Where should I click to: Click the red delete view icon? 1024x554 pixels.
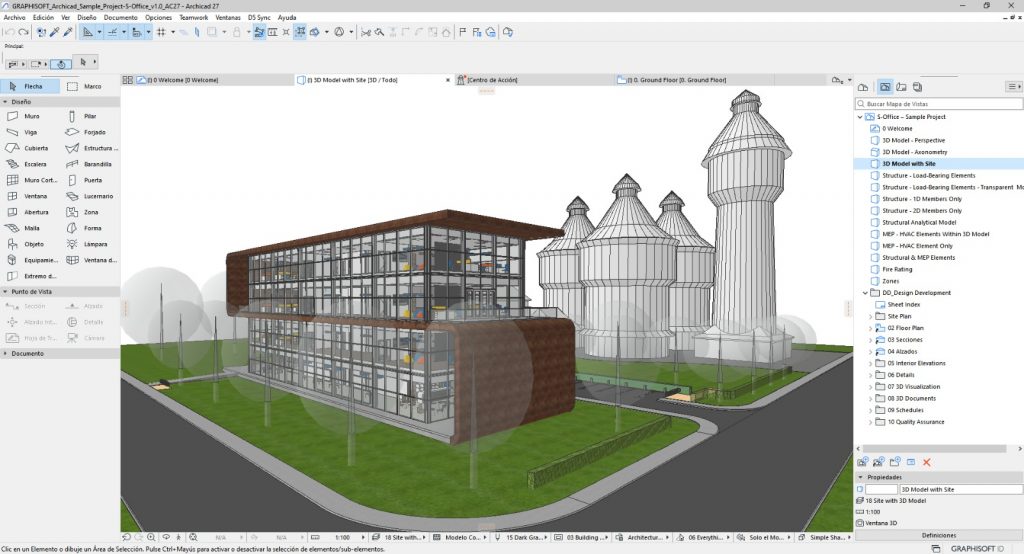927,462
